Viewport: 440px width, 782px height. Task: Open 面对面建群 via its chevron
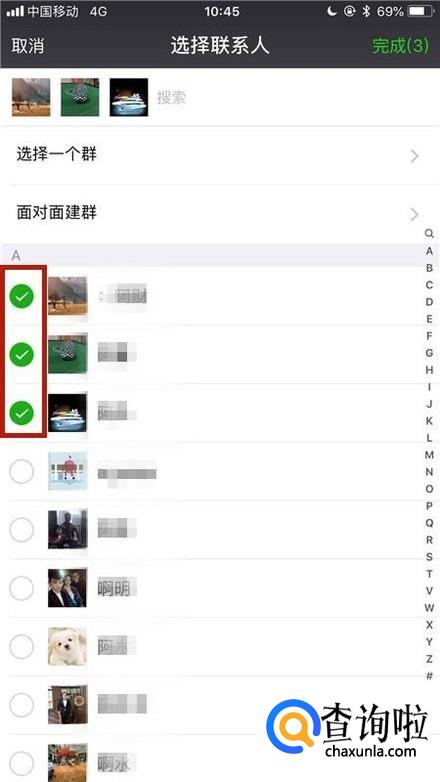[x=414, y=214]
